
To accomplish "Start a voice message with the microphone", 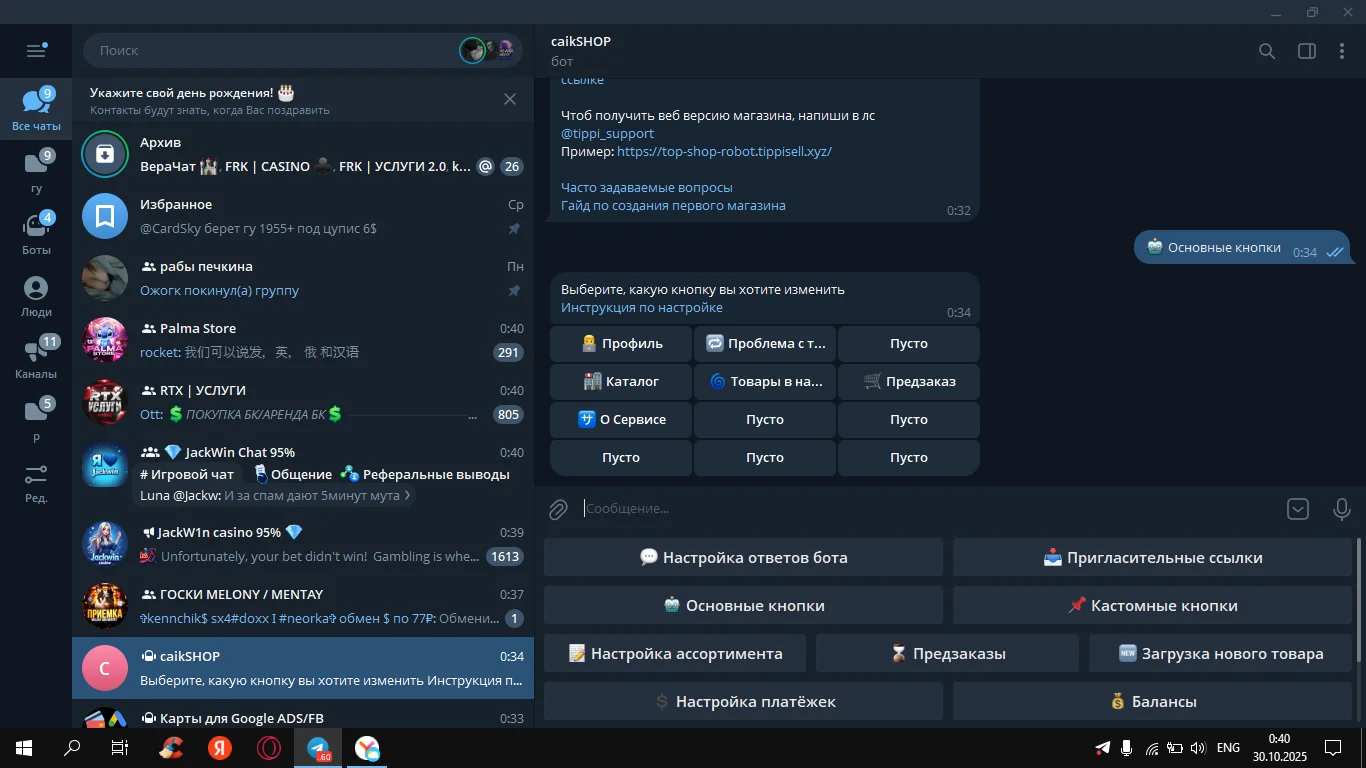I will click(1342, 509).
